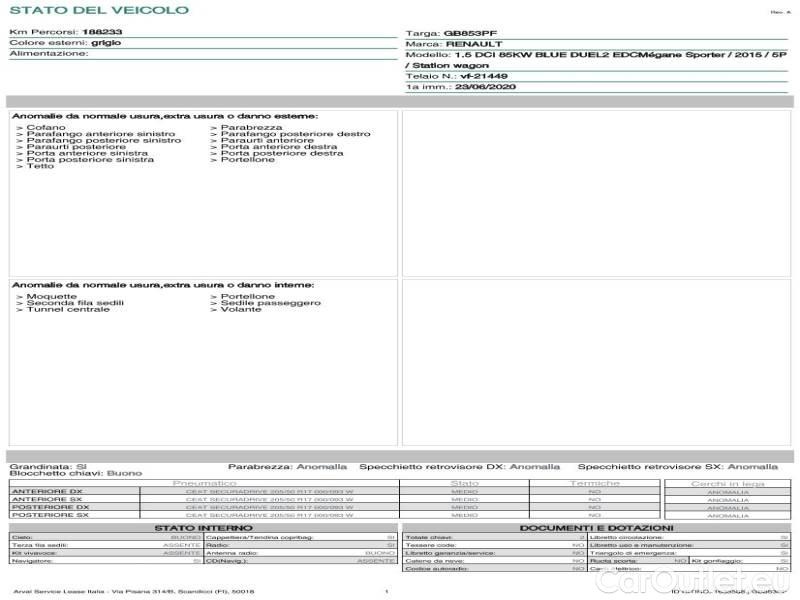The image size is (800, 600).
Task: Click the 'Termiche' column header
Action: coord(594,483)
